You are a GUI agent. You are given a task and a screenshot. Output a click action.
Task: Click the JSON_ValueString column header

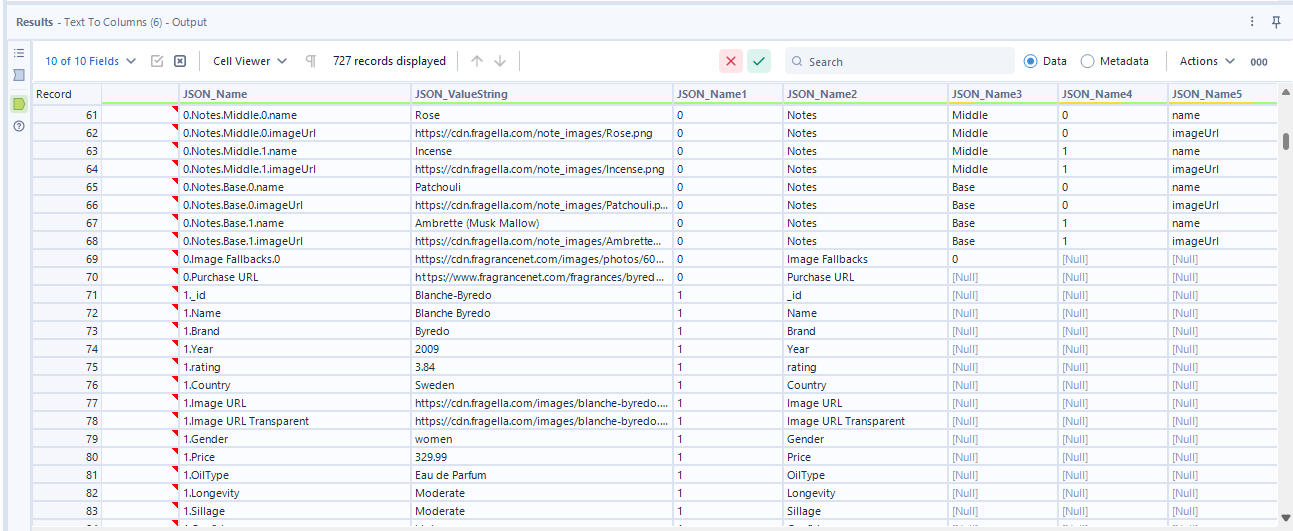pyautogui.click(x=542, y=94)
